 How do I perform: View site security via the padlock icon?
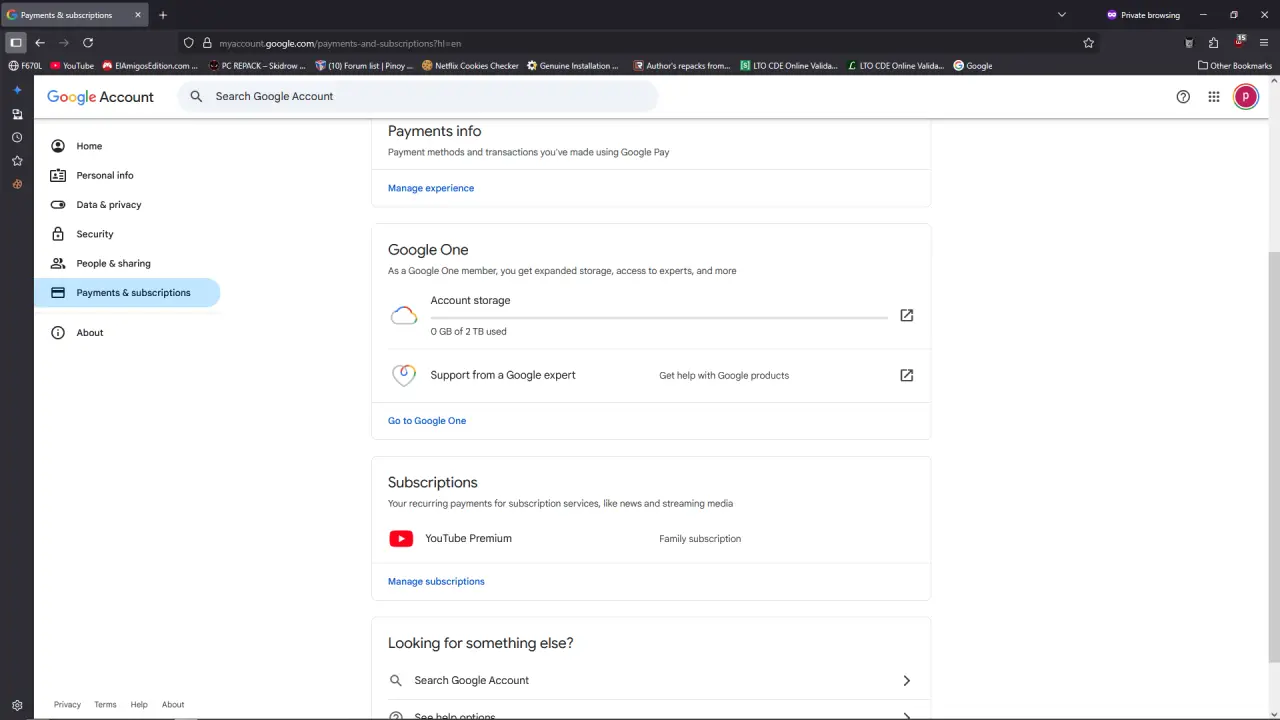pyautogui.click(x=207, y=43)
